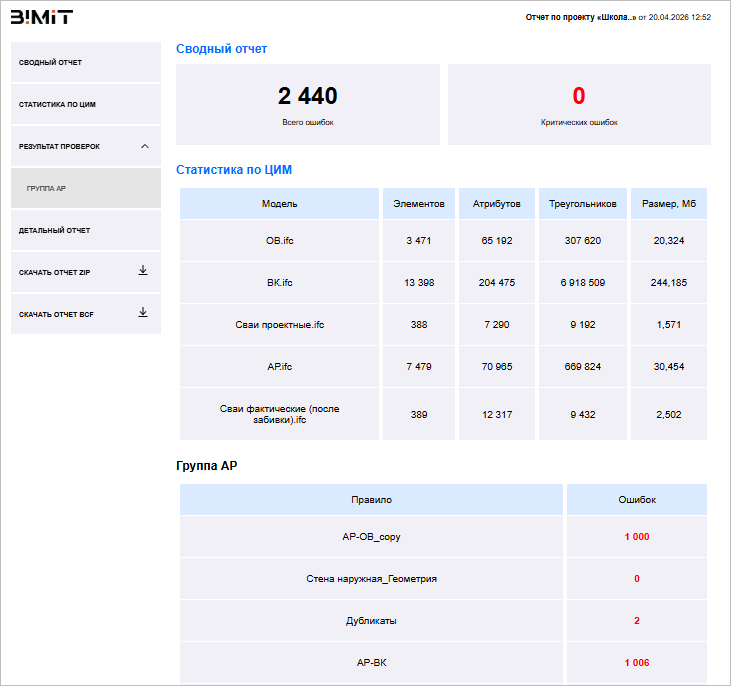This screenshot has width=731, height=686.
Task: Click the Размер, Мб column header
Action: [669, 204]
